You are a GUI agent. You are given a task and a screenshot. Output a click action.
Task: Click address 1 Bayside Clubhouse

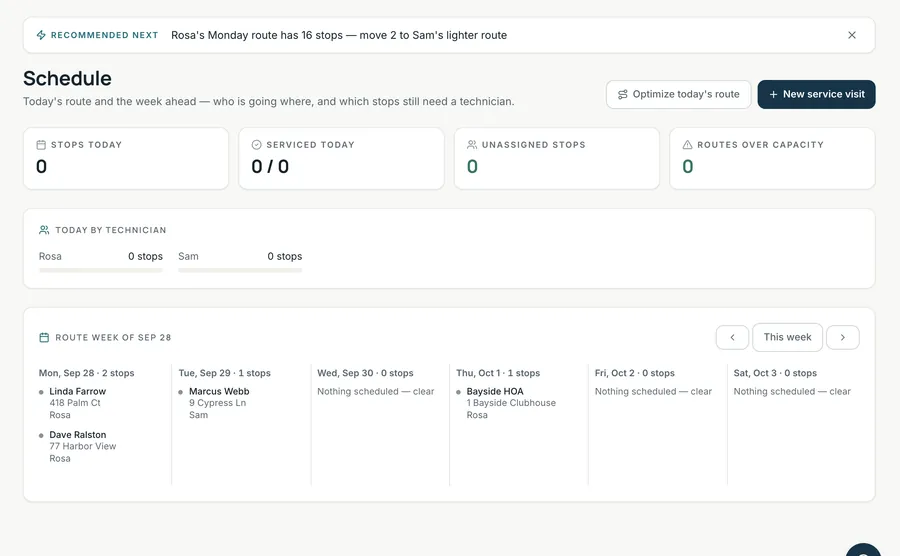(x=511, y=403)
